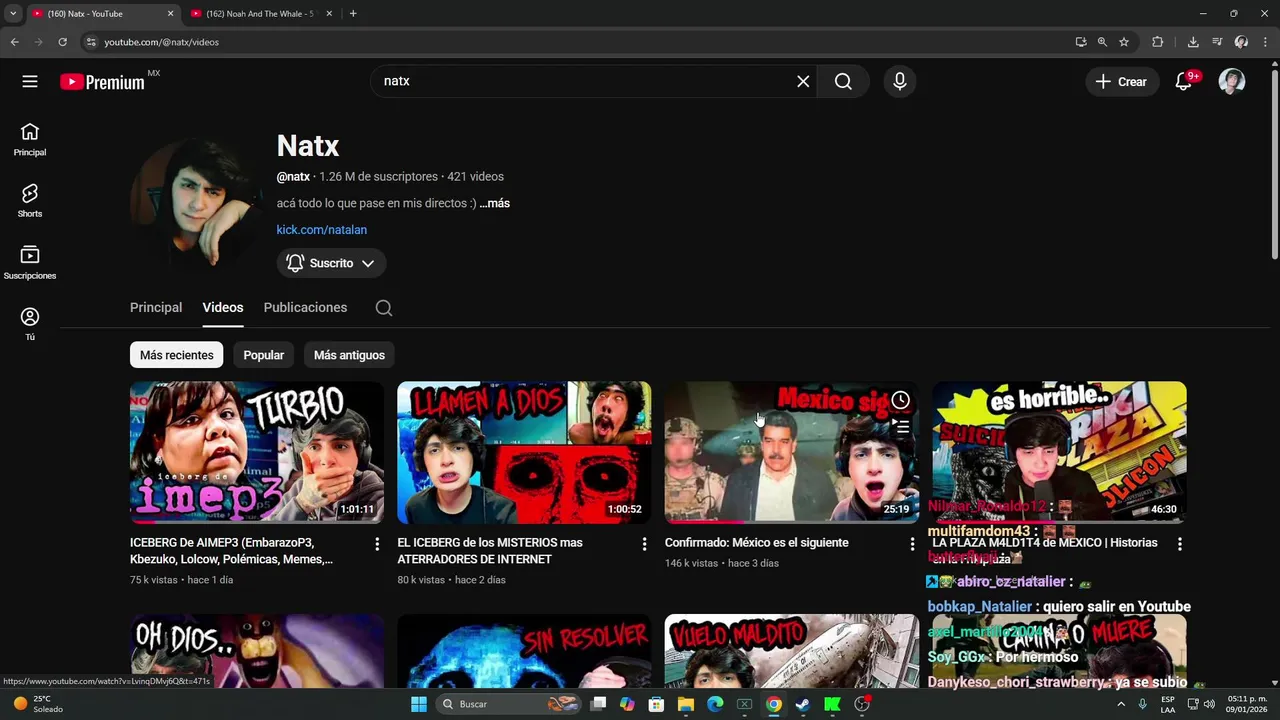Open EL ICEBERG de los MISTERIOS title
Screen dimensions: 1280x720
coord(490,551)
